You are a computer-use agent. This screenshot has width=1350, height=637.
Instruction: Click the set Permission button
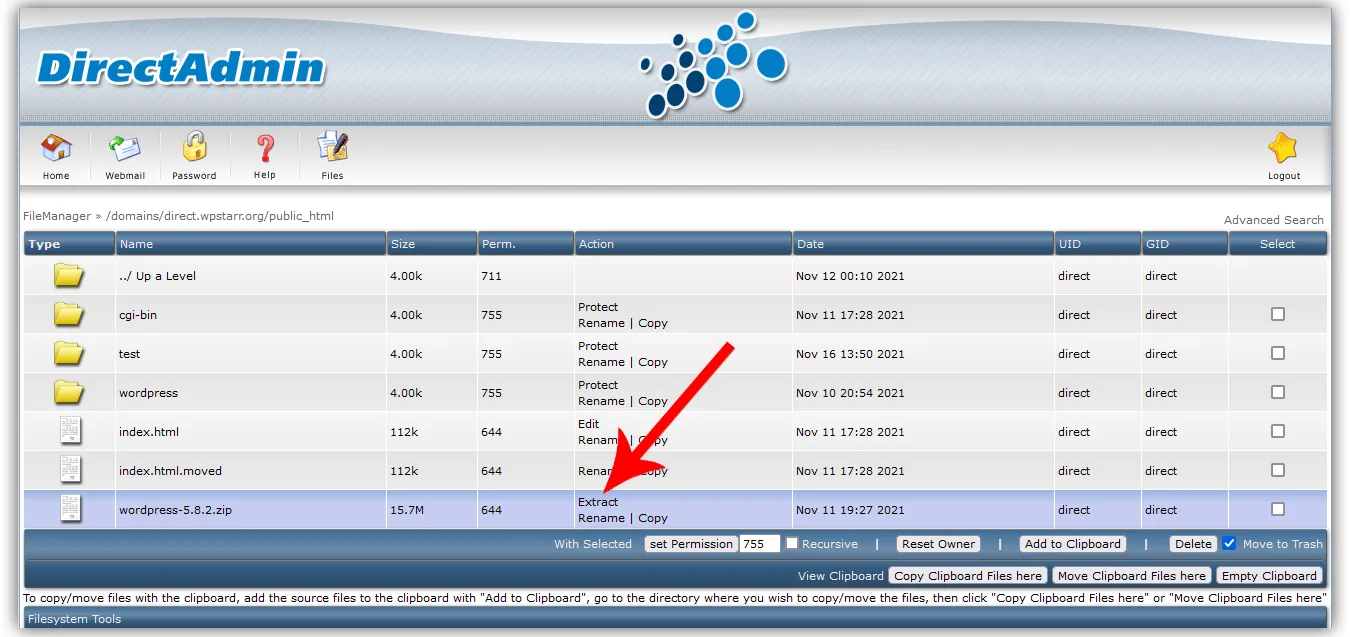tap(690, 544)
